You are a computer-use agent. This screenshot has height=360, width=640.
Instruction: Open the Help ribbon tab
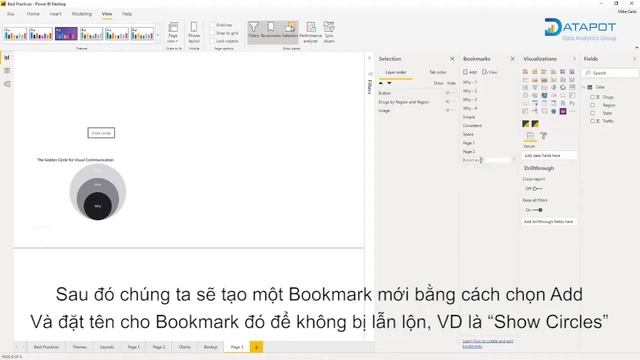click(x=127, y=14)
